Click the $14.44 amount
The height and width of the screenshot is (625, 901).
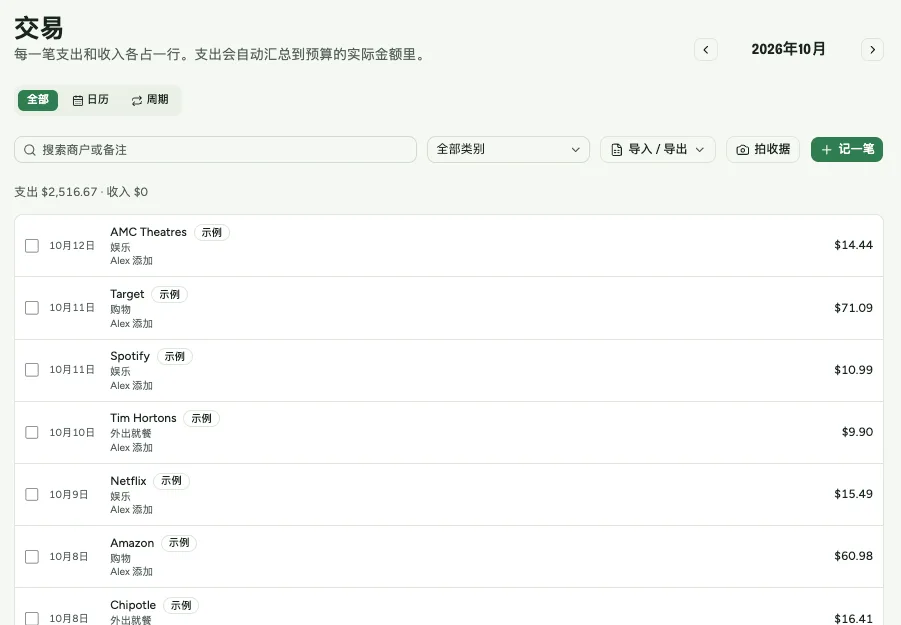[x=853, y=245]
